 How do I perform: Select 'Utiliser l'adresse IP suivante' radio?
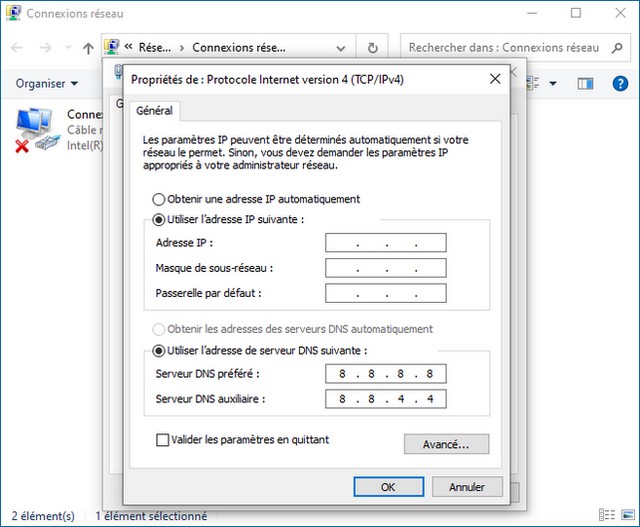pyautogui.click(x=158, y=220)
